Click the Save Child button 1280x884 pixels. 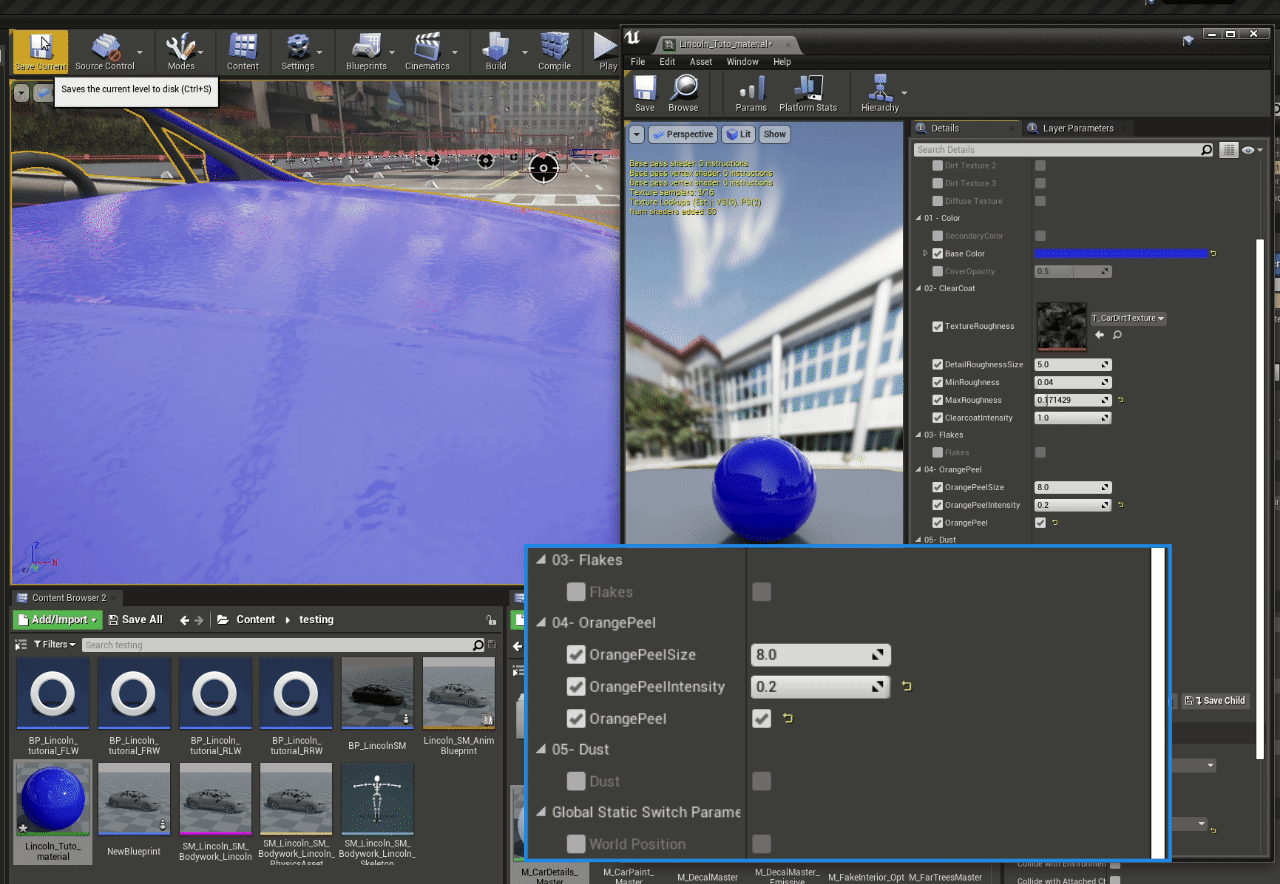point(1216,700)
